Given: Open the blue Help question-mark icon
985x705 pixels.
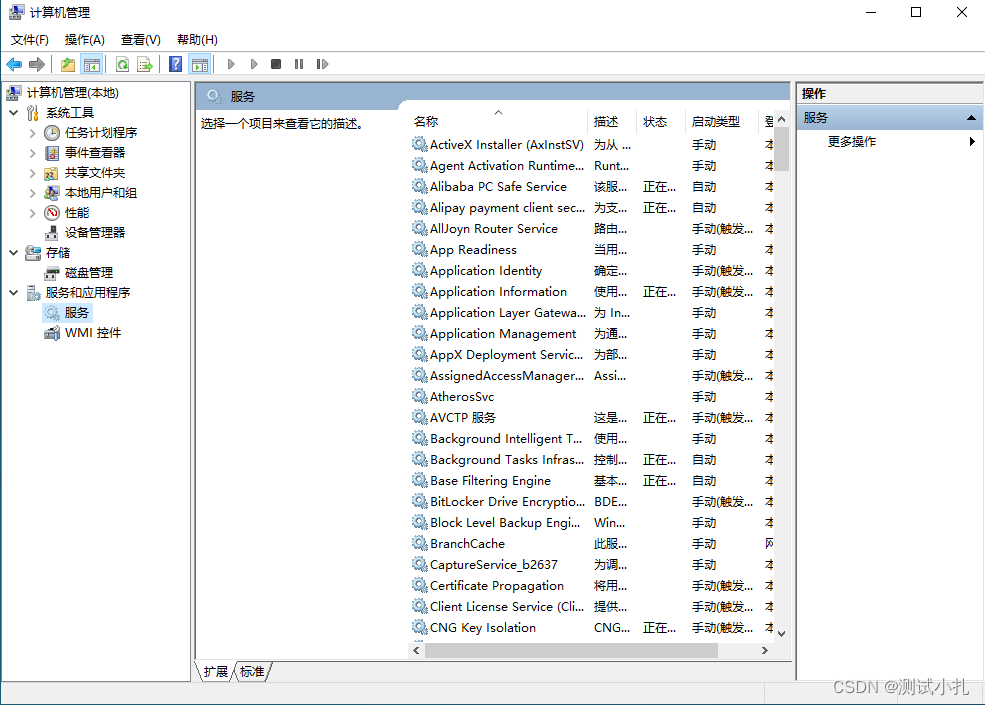Looking at the screenshot, I should click(176, 64).
